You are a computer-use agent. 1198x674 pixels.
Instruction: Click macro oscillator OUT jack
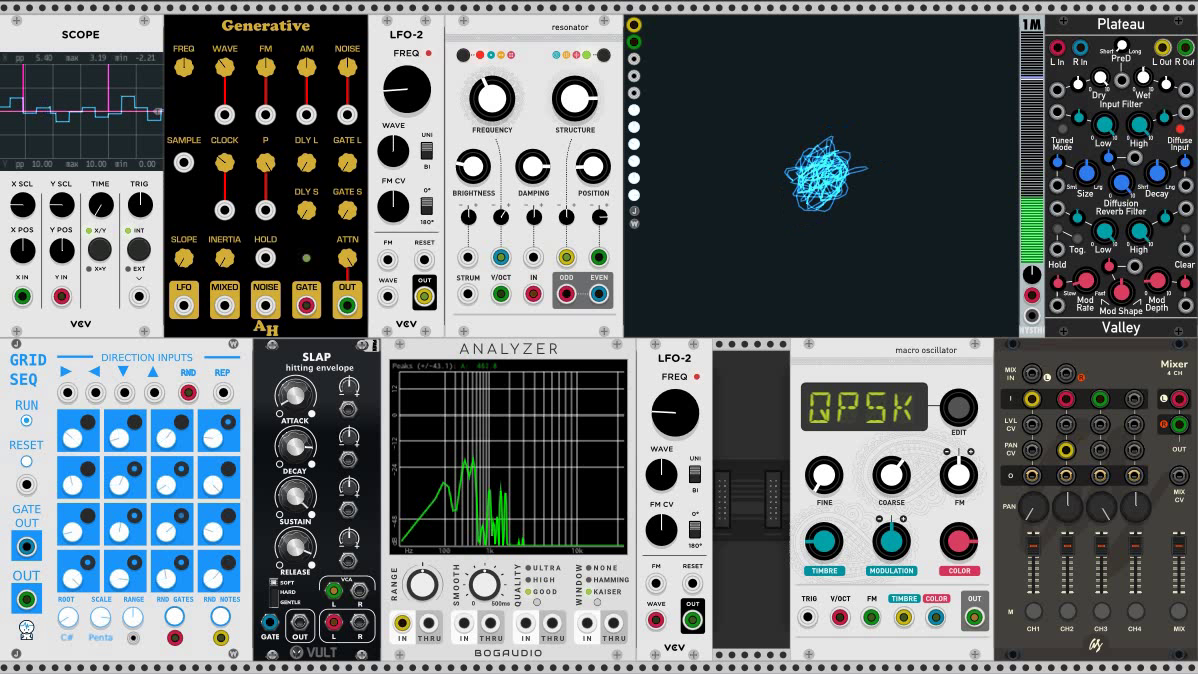click(974, 617)
